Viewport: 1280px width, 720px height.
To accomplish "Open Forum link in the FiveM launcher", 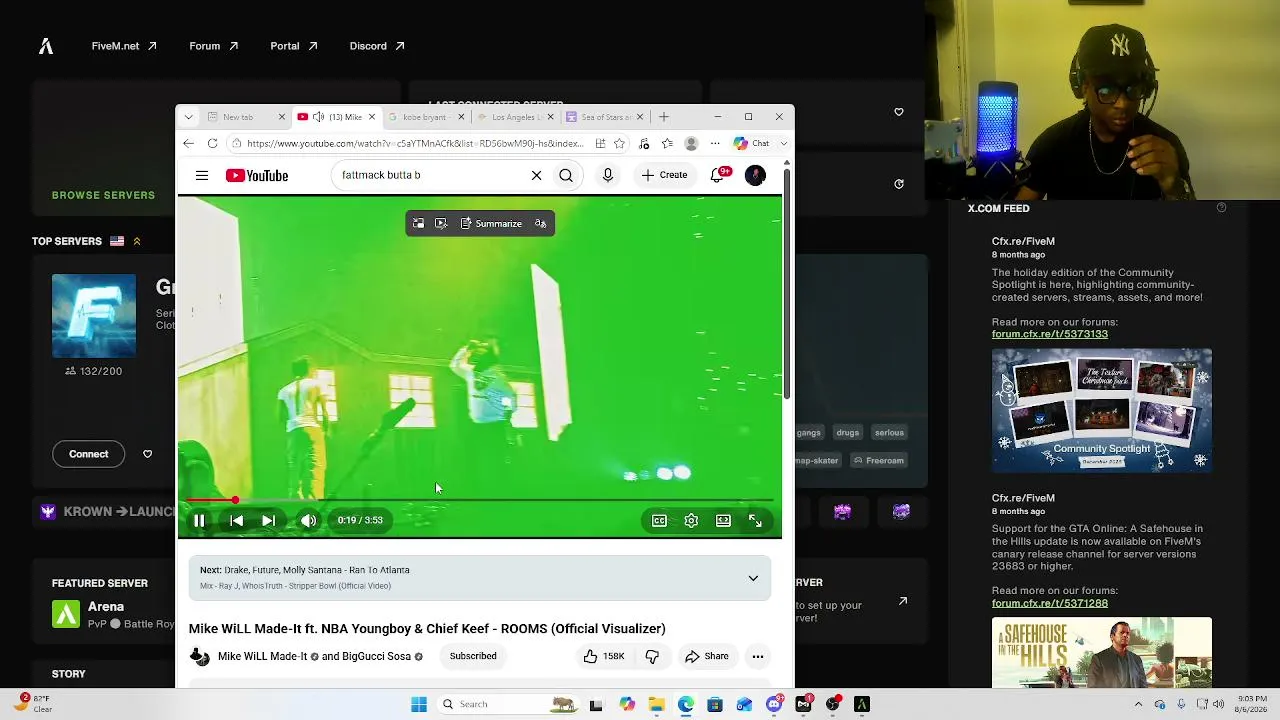I will click(x=213, y=46).
